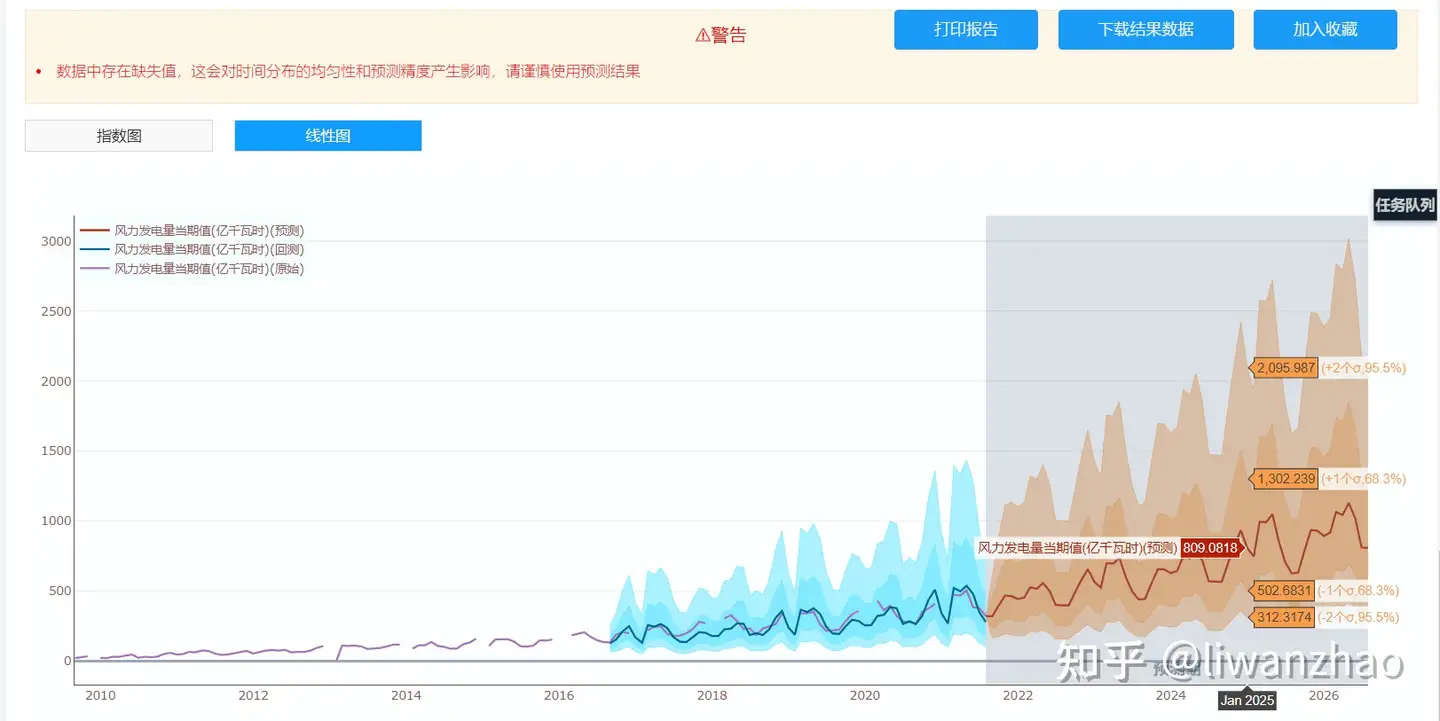Click the 3000 label on the y-axis
Viewport: 1440px width, 721px height.
[x=56, y=241]
